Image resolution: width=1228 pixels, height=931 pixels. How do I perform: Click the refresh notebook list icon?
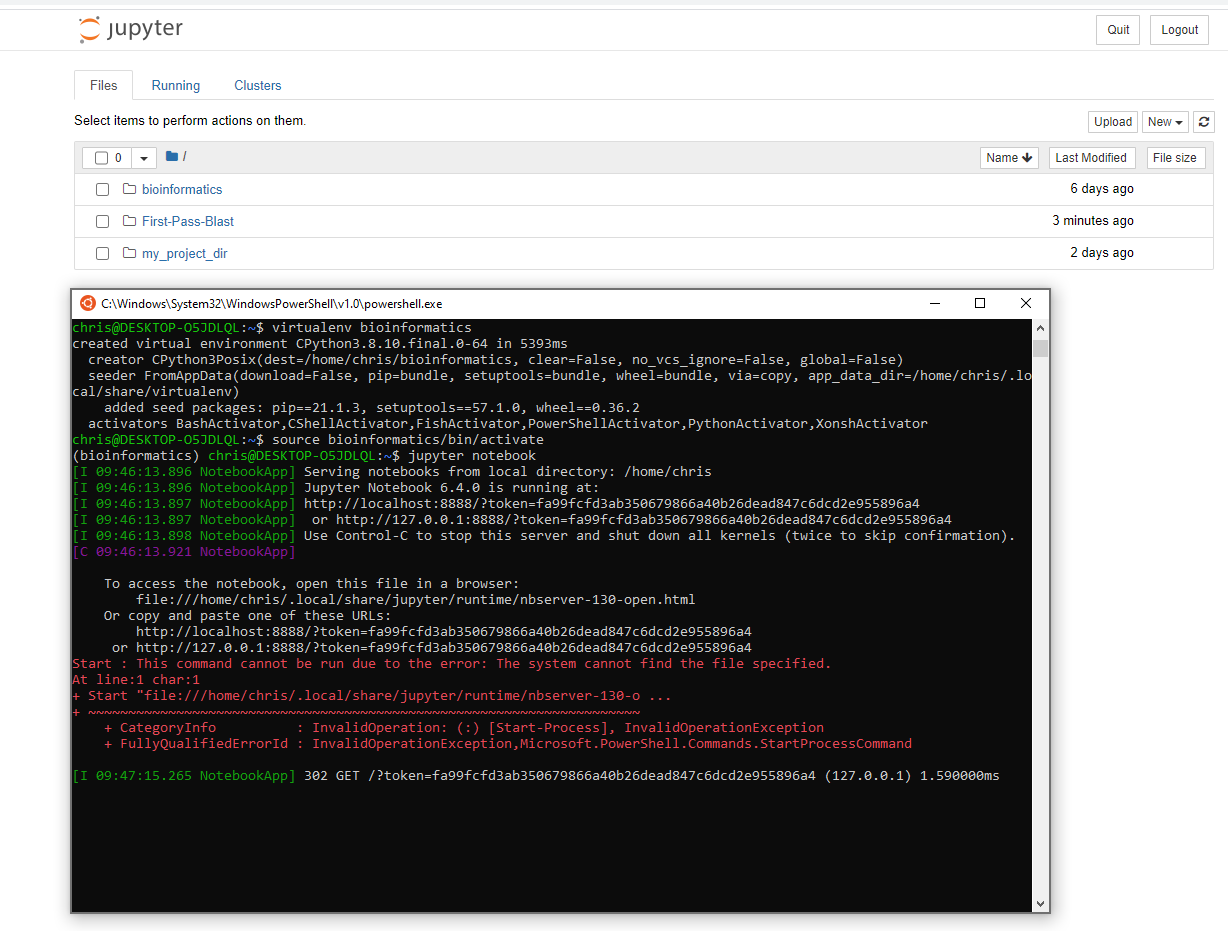(x=1204, y=122)
